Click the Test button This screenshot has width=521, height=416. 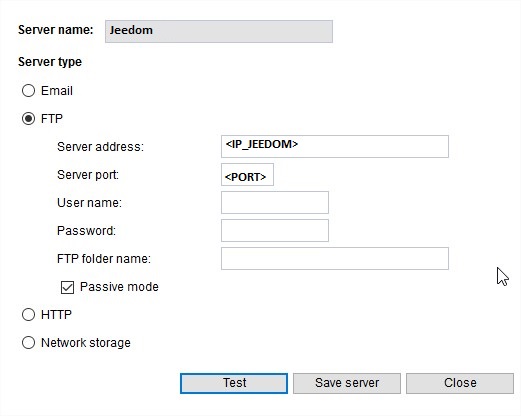234,383
